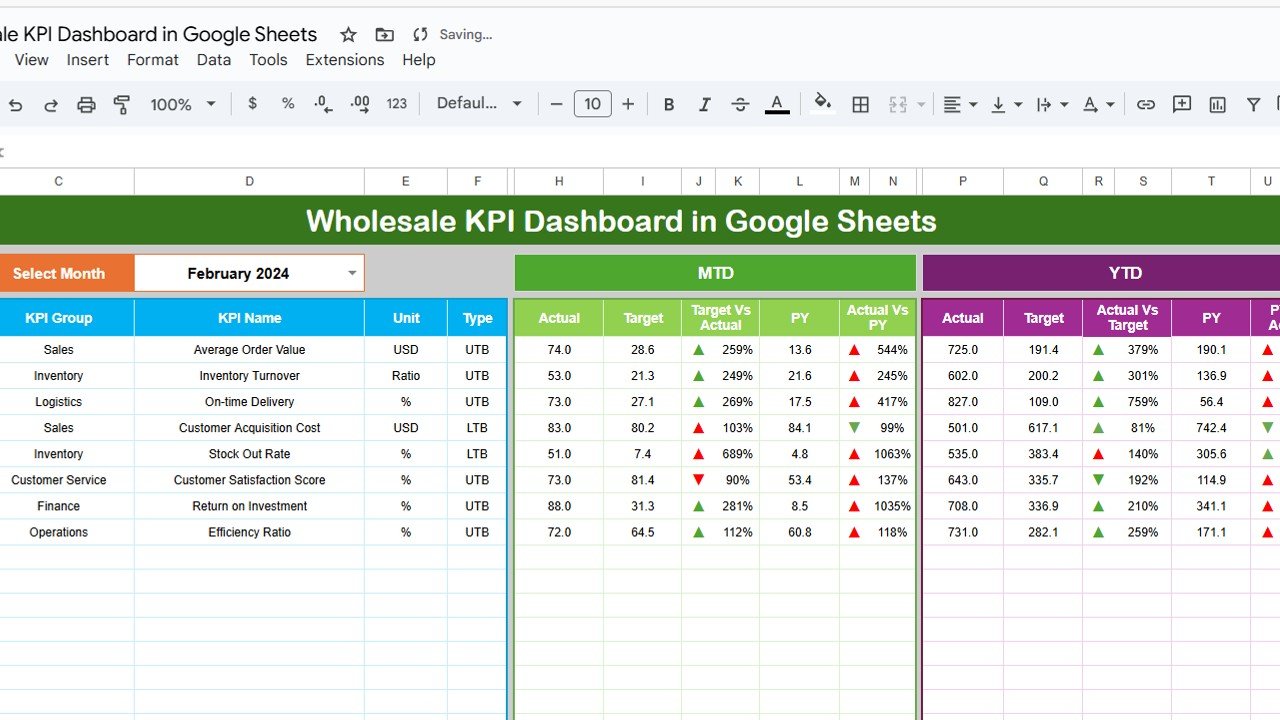This screenshot has height=720, width=1280.
Task: Expand merge cells dropdown arrow
Action: tap(921, 104)
